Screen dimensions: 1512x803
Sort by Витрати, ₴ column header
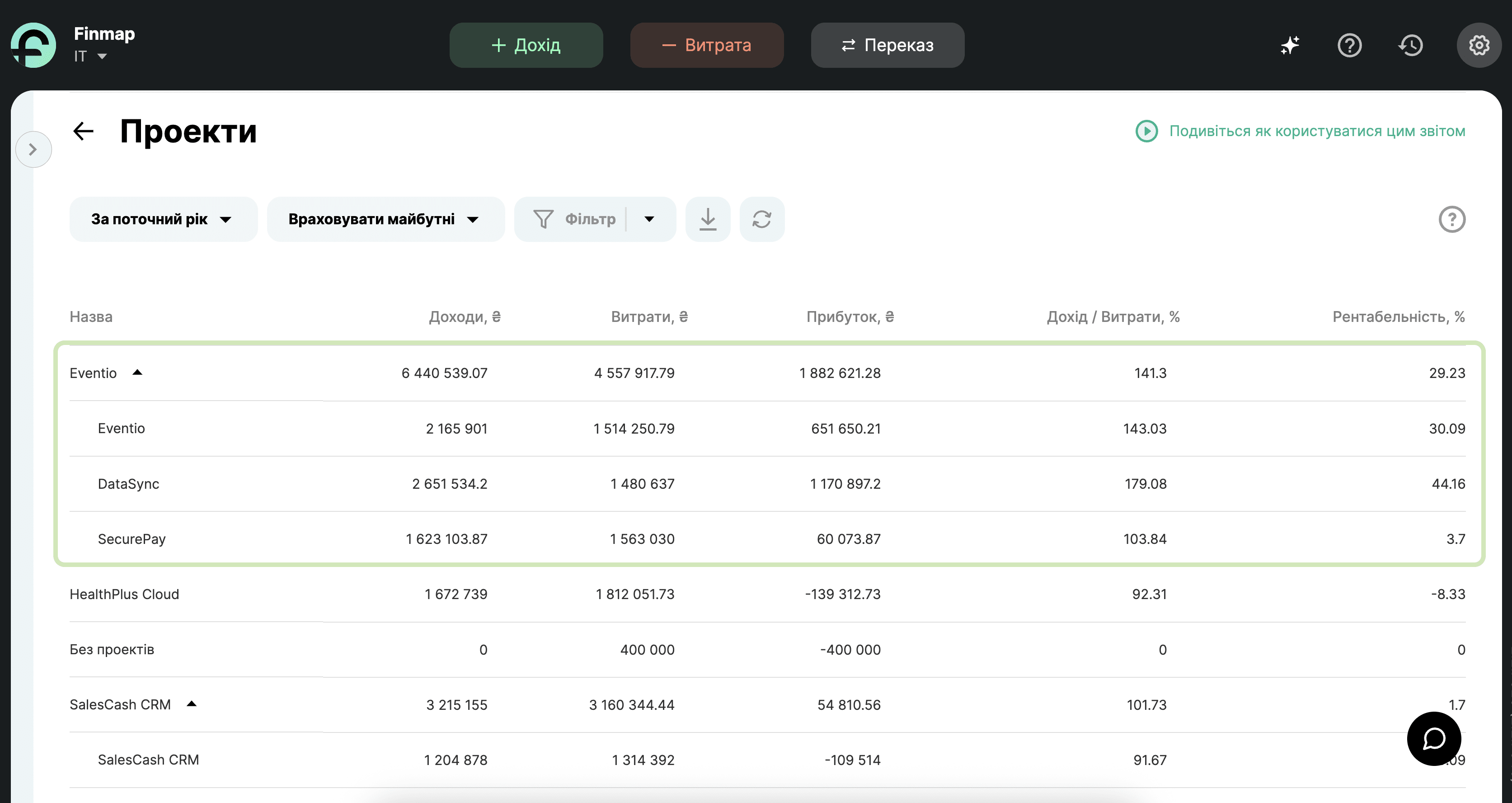coord(649,316)
